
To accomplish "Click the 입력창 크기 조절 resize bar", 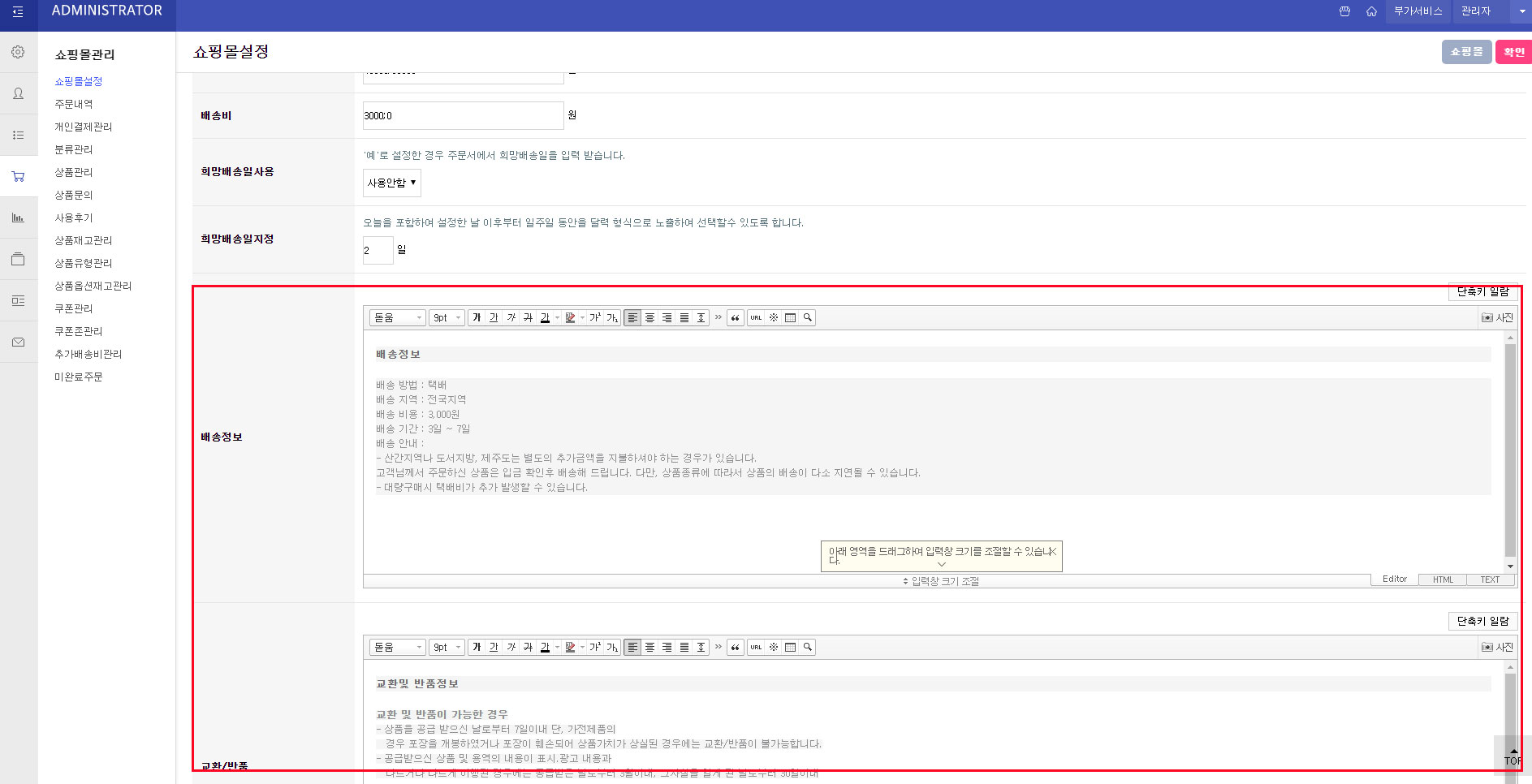I will pos(940,581).
